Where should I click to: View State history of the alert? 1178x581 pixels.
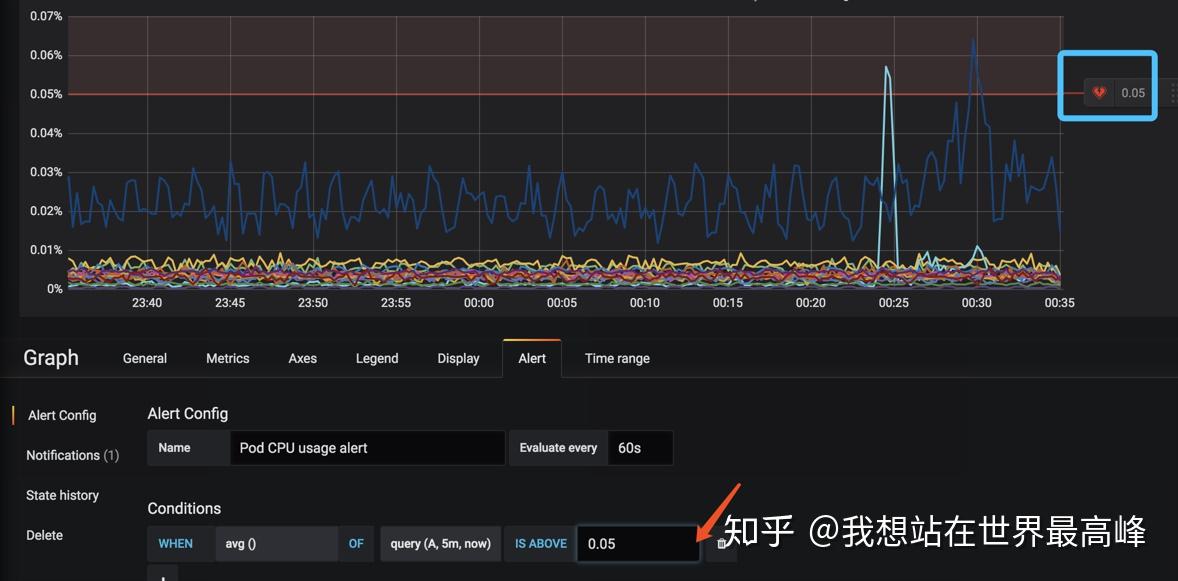click(62, 495)
